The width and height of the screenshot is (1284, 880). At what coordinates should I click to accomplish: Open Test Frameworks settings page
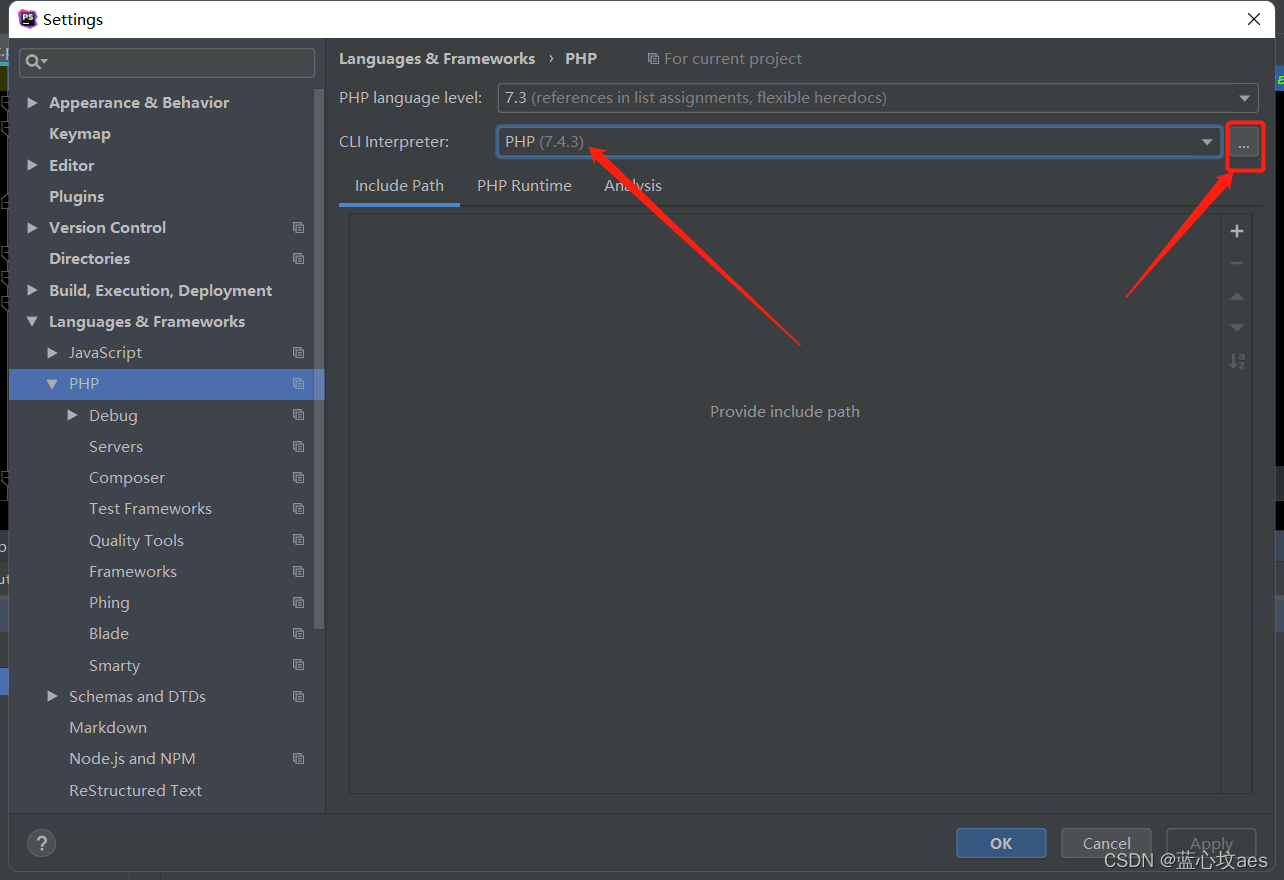[x=150, y=509]
